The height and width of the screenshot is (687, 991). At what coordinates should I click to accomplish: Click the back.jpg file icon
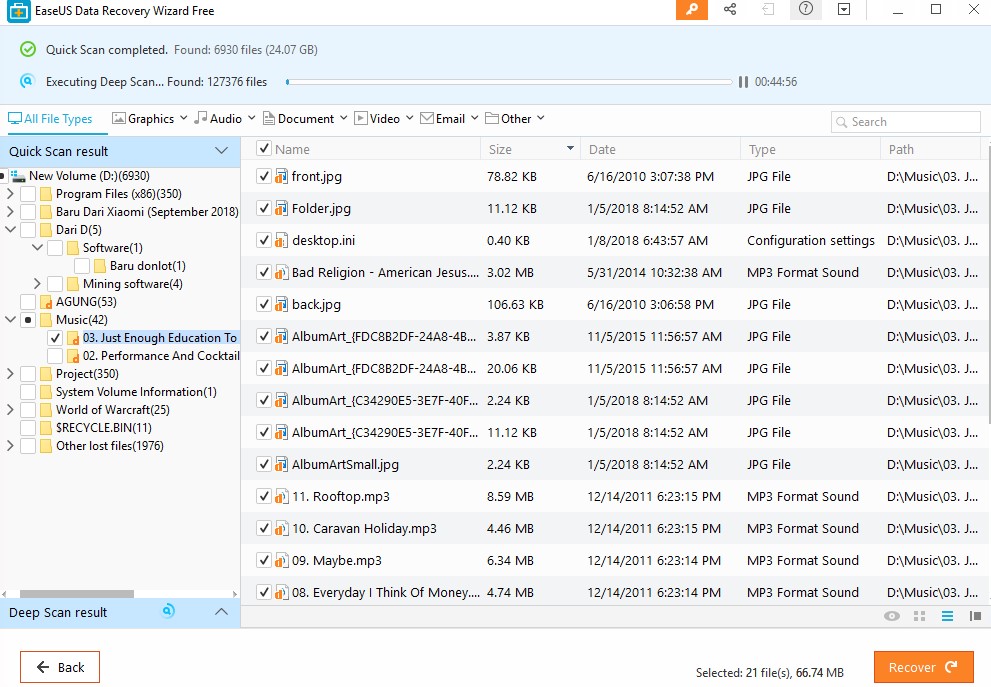point(281,304)
